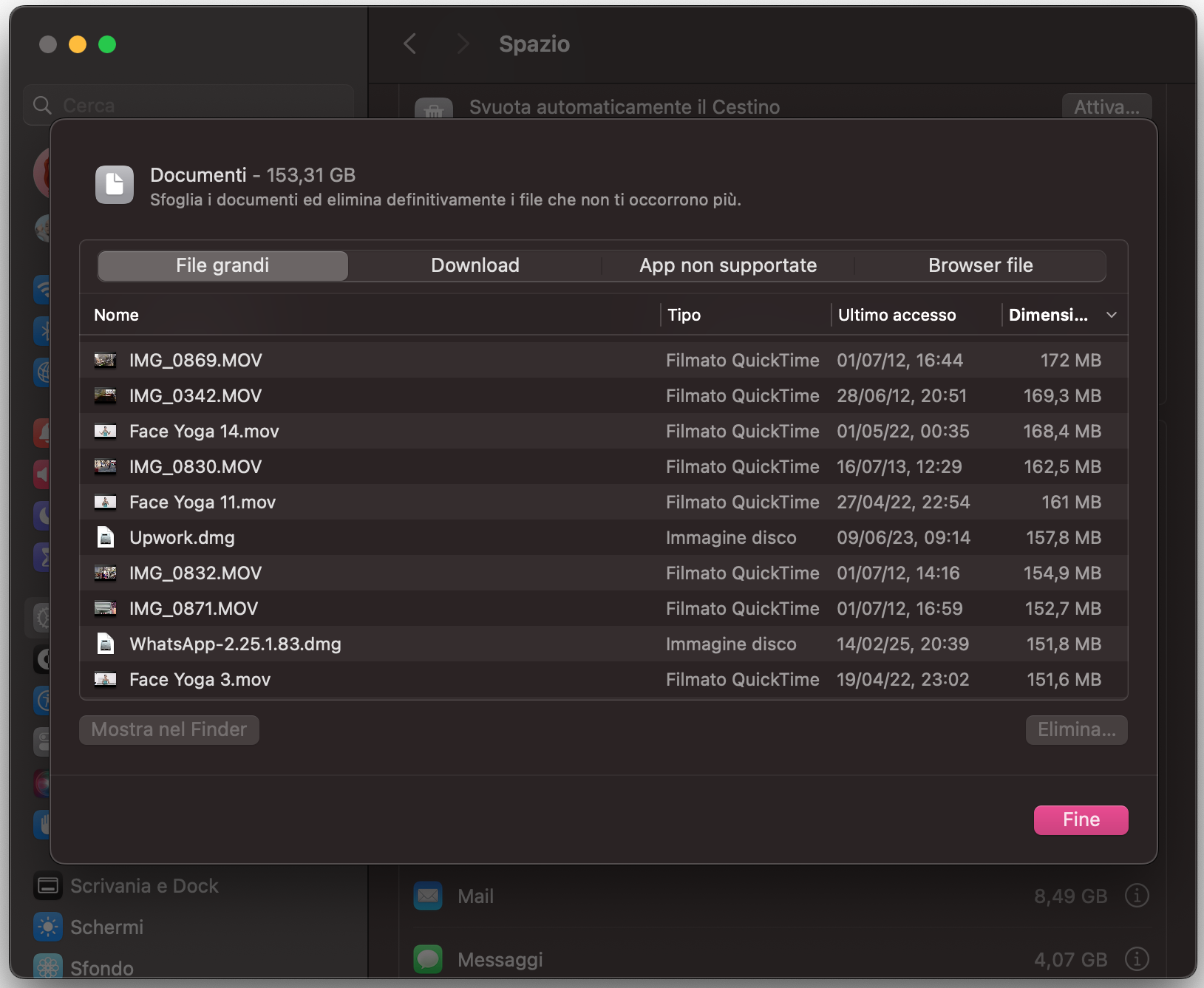Click the Elimina... button
This screenshot has height=988, width=1204.
[1076, 729]
